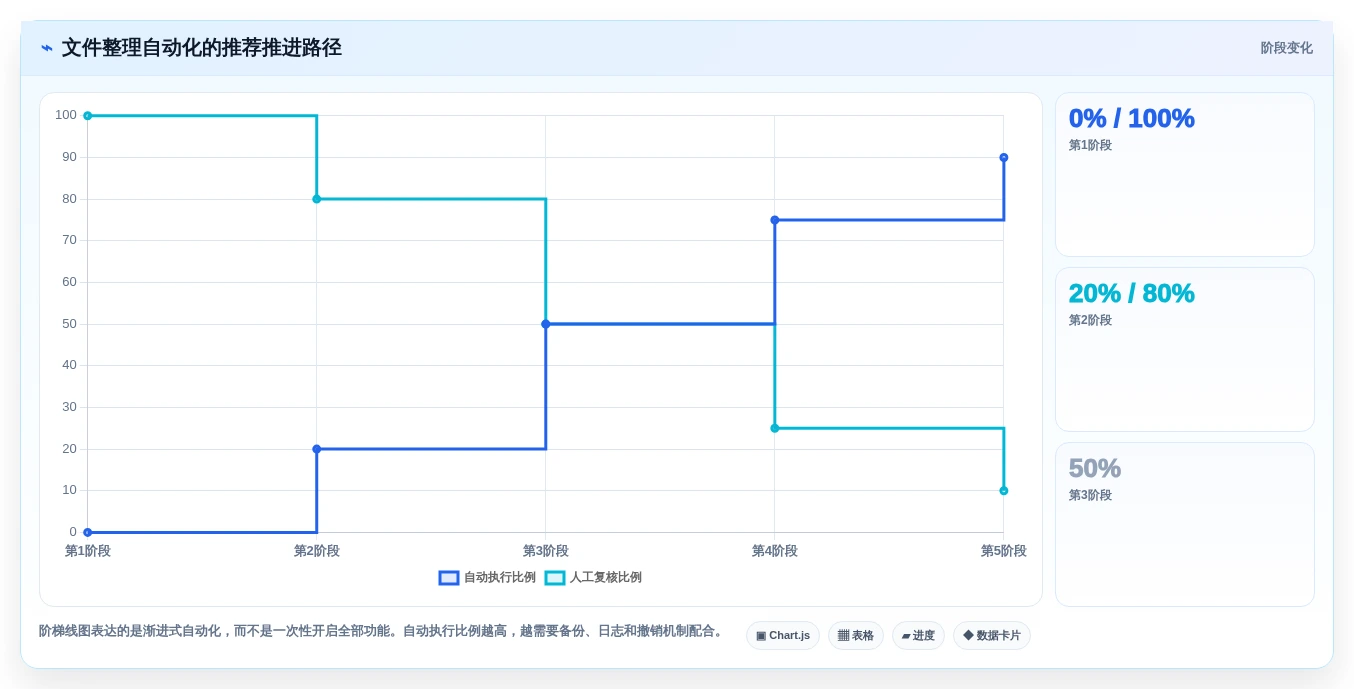Click the 人工复核 point at 25 in 第4阶段
The height and width of the screenshot is (689, 1354).
tap(775, 428)
